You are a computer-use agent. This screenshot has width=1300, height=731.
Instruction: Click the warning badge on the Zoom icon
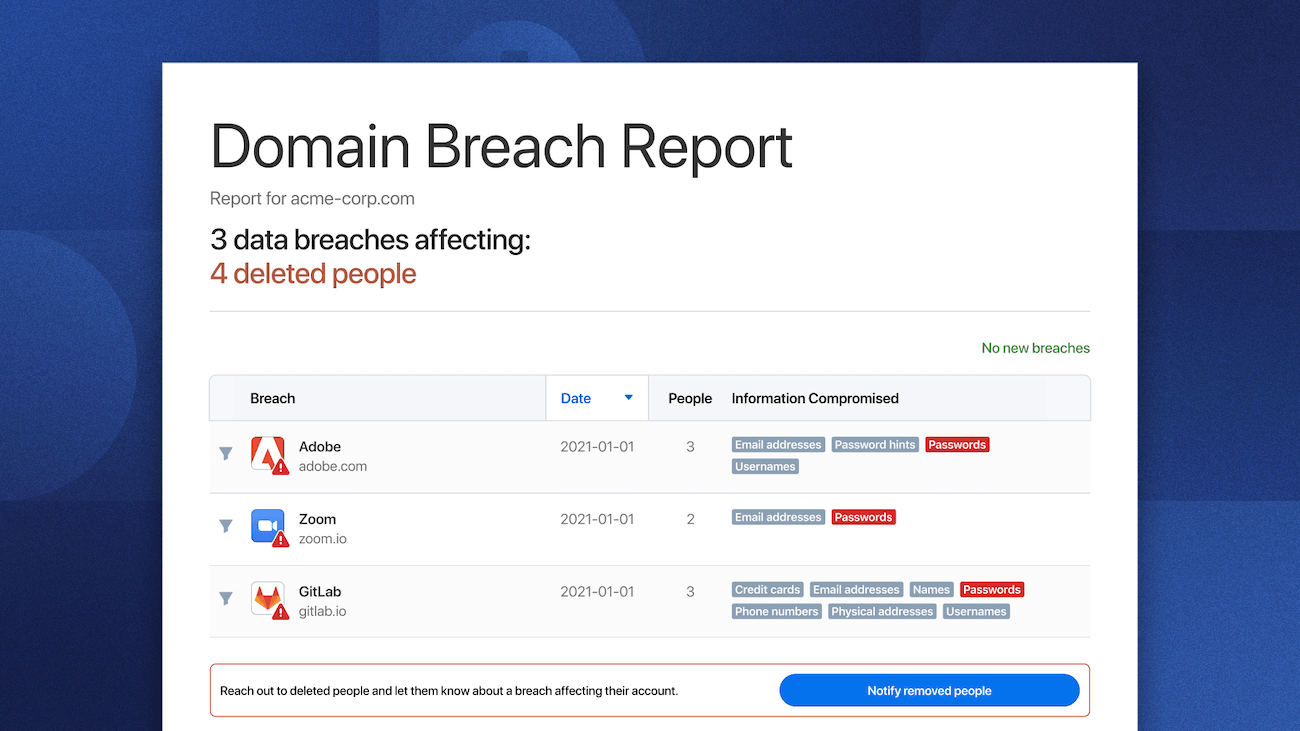tap(279, 538)
